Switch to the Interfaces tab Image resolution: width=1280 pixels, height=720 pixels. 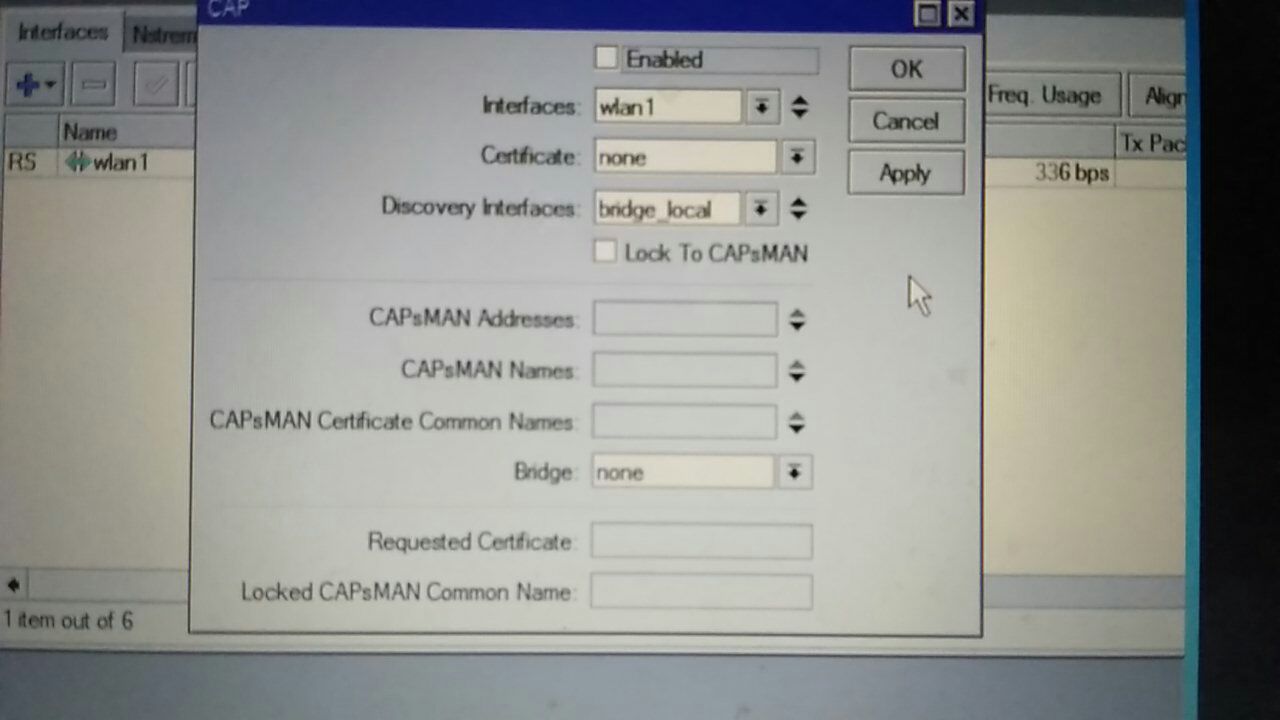pos(62,32)
